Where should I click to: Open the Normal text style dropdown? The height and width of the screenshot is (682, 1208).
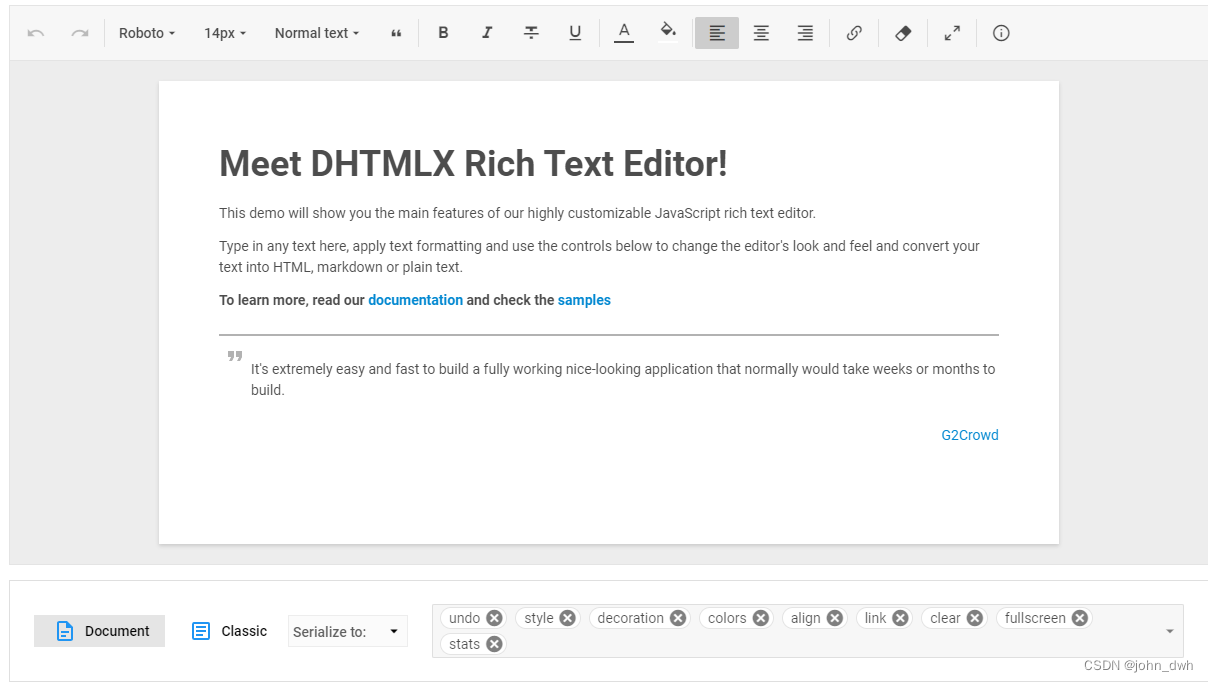[x=317, y=33]
